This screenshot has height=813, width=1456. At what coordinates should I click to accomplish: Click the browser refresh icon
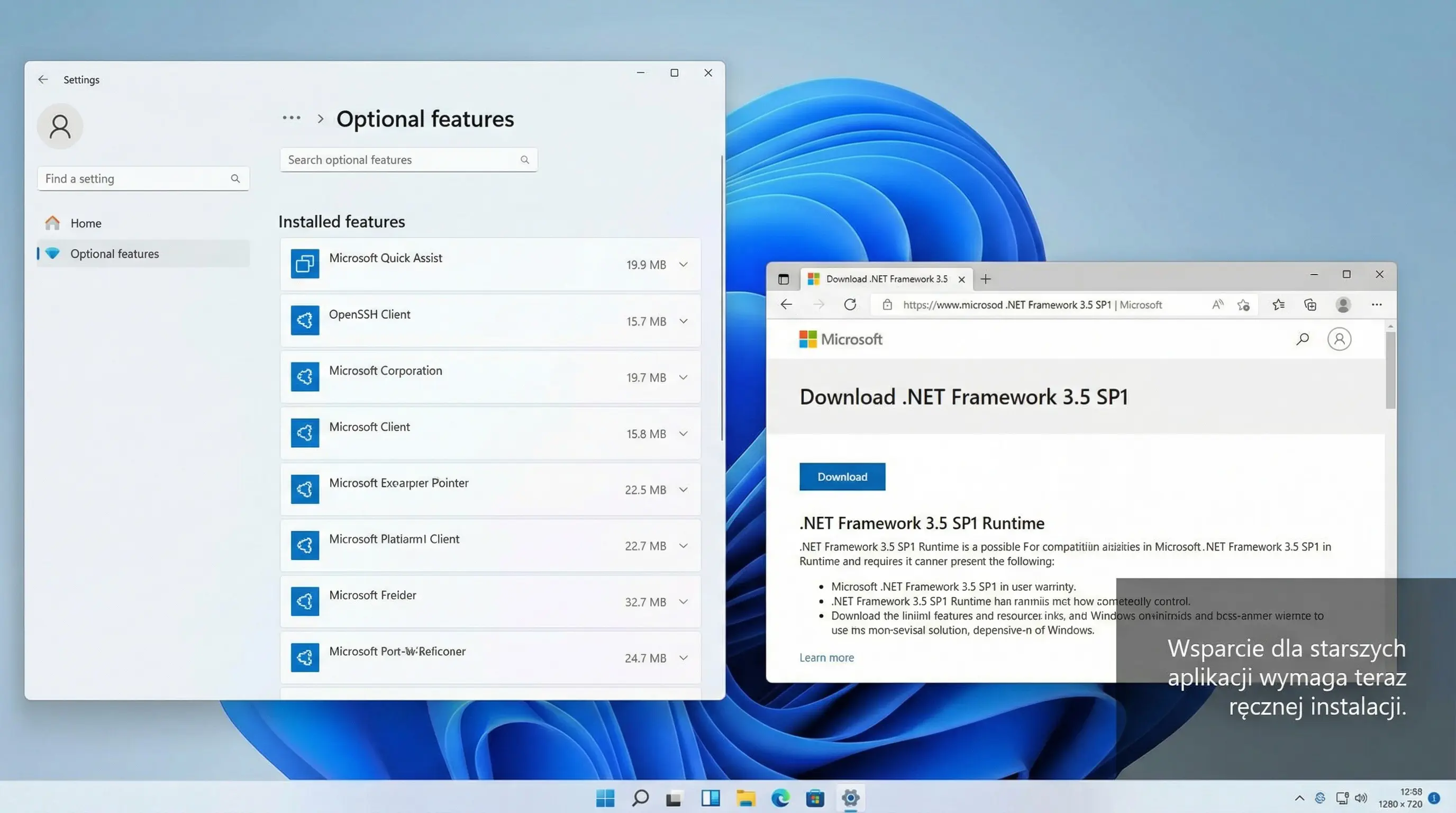[x=850, y=305]
